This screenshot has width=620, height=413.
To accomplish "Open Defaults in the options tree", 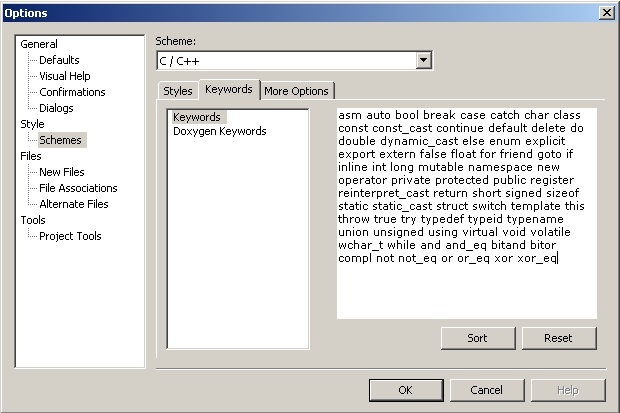I will coord(59,60).
